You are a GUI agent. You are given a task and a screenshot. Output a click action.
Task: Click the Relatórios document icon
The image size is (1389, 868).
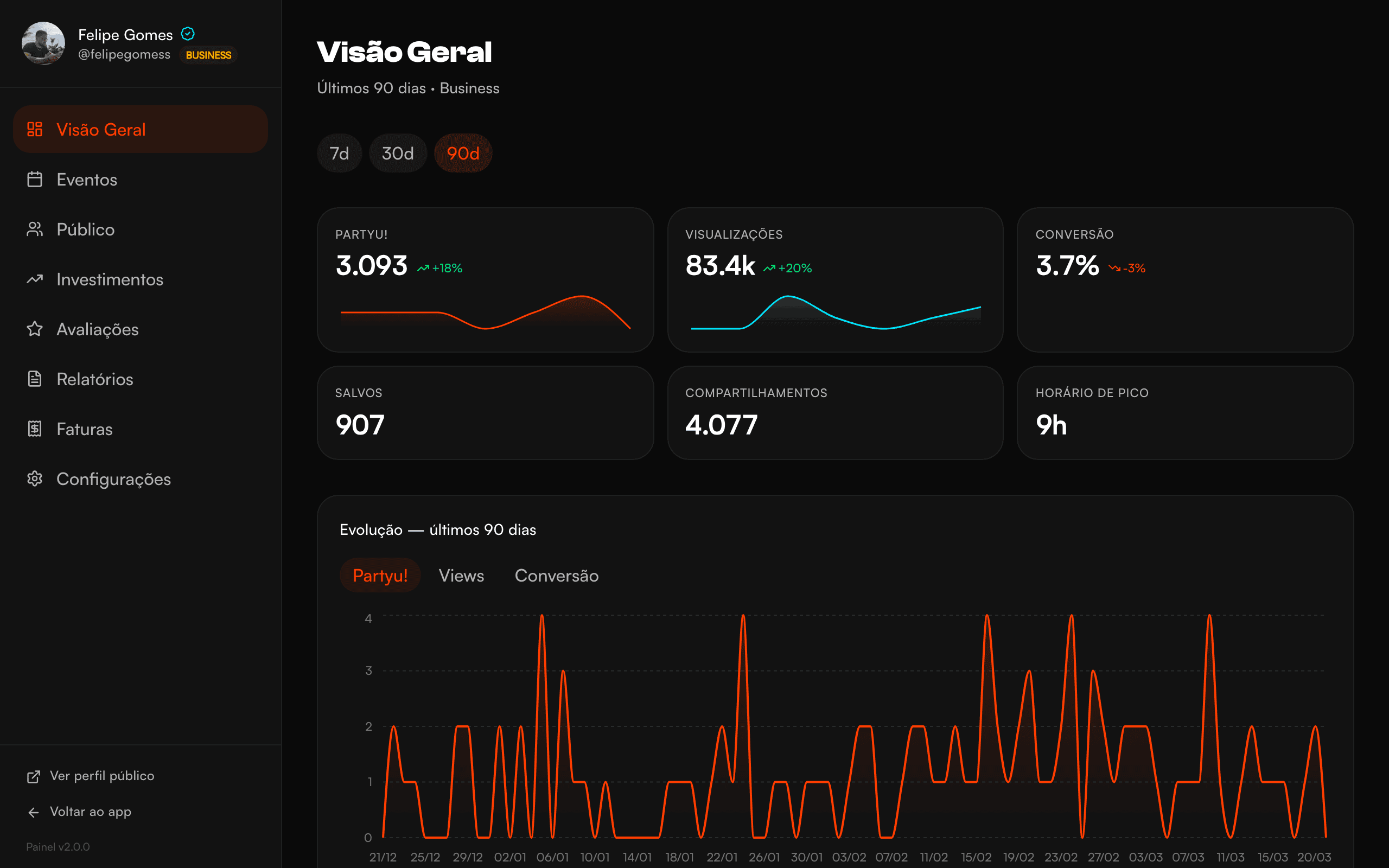[34, 379]
